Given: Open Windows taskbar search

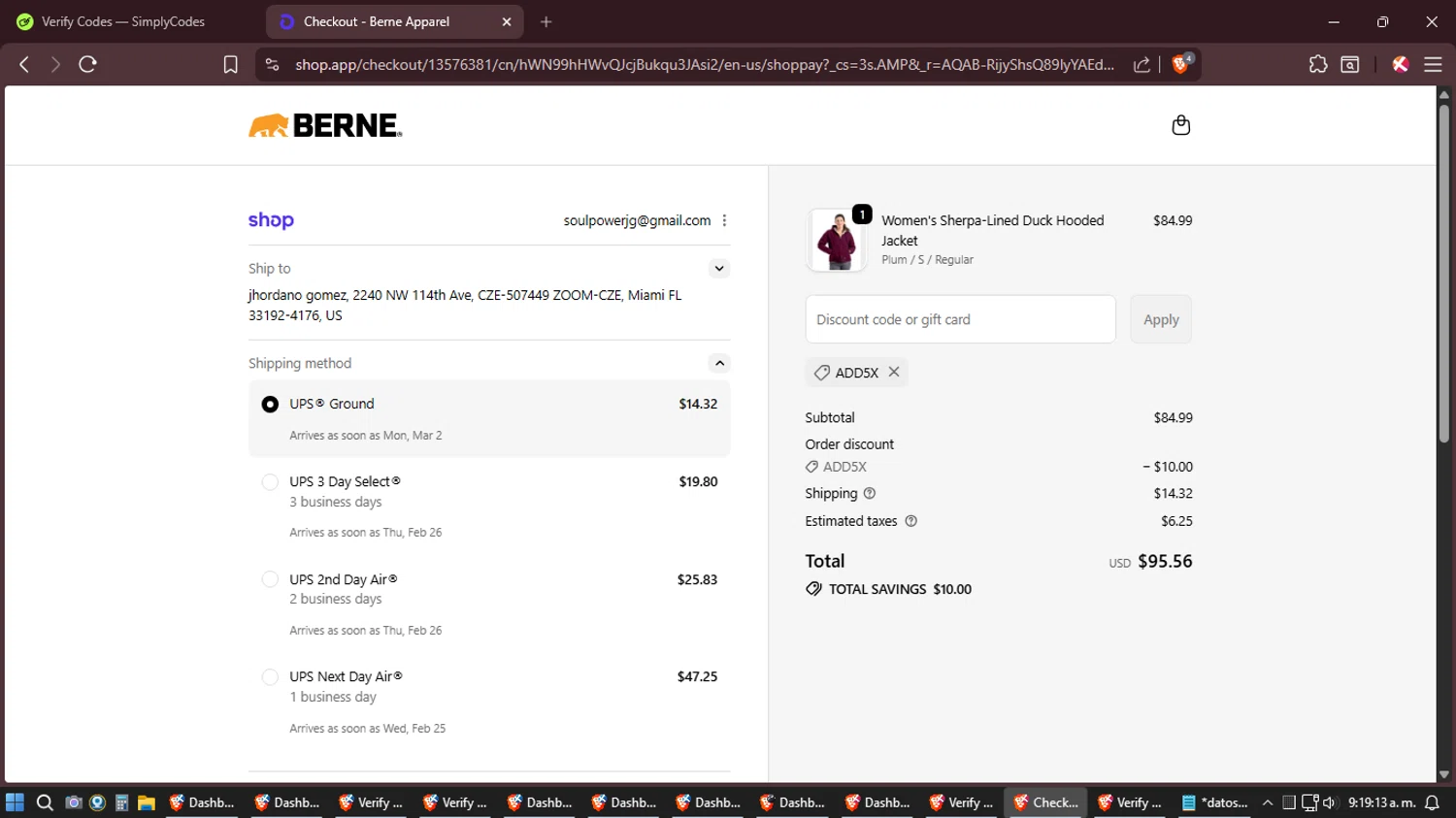Looking at the screenshot, I should (45, 802).
